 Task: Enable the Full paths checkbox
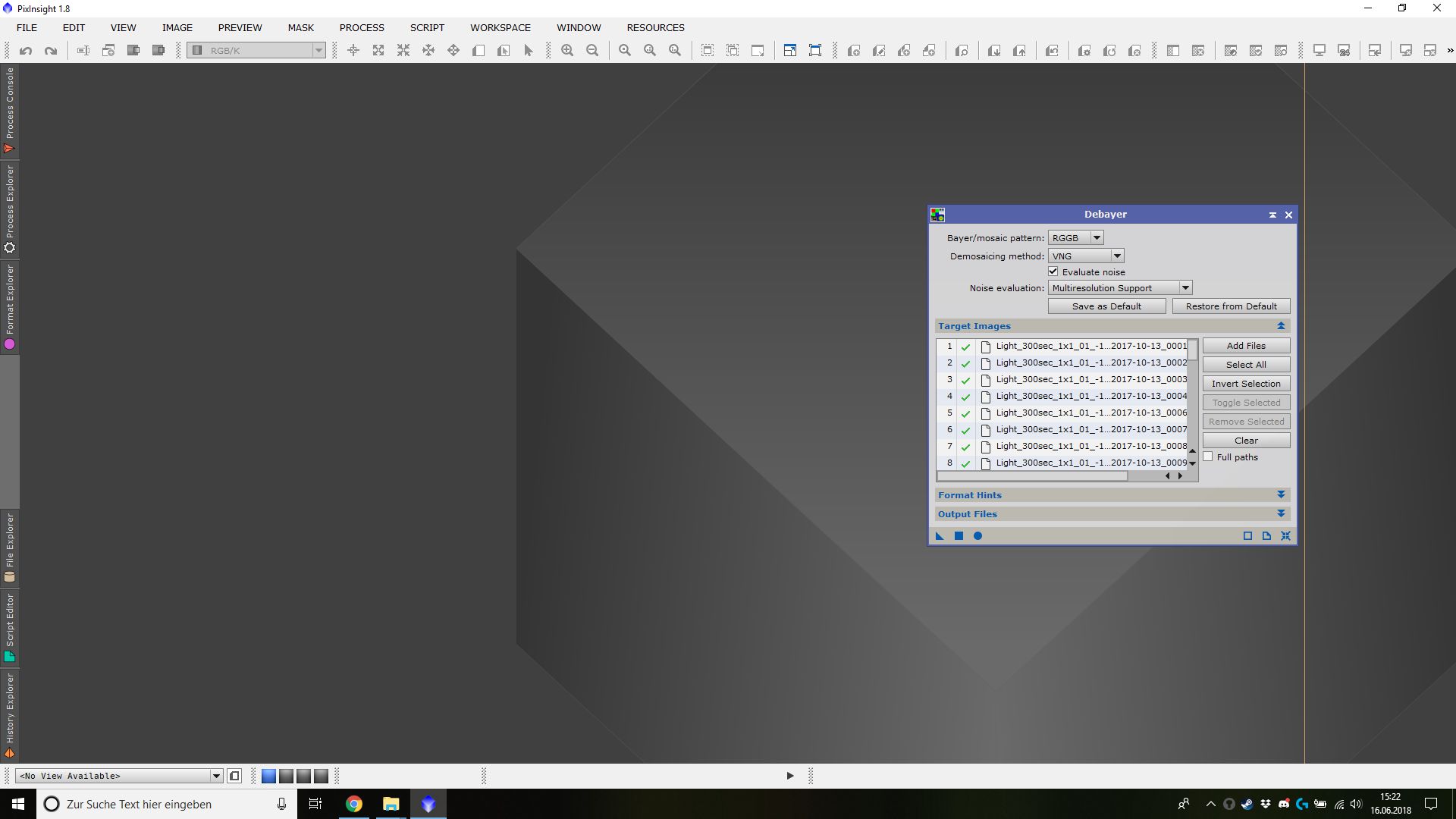(1208, 457)
